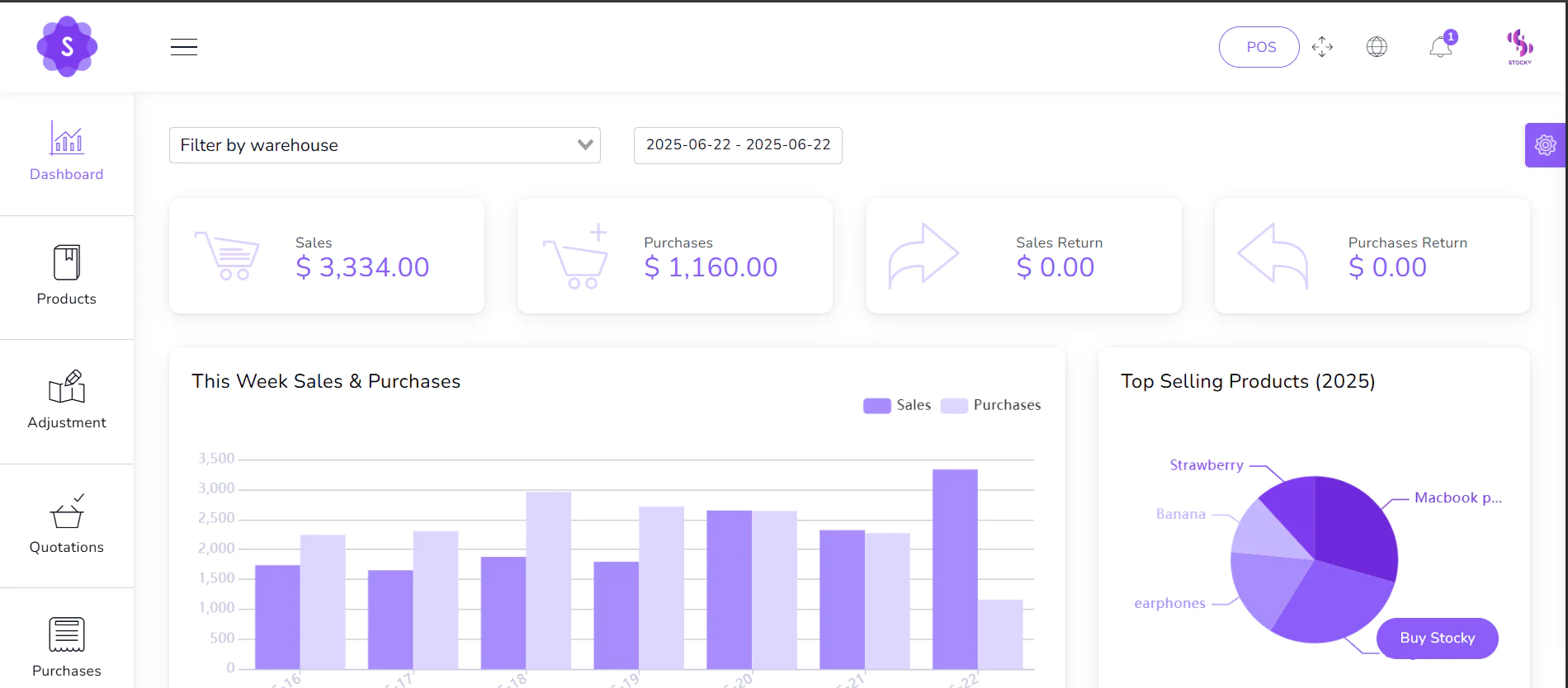The width and height of the screenshot is (1568, 688).
Task: Expand the Filter by warehouse dropdown
Action: pyautogui.click(x=385, y=145)
